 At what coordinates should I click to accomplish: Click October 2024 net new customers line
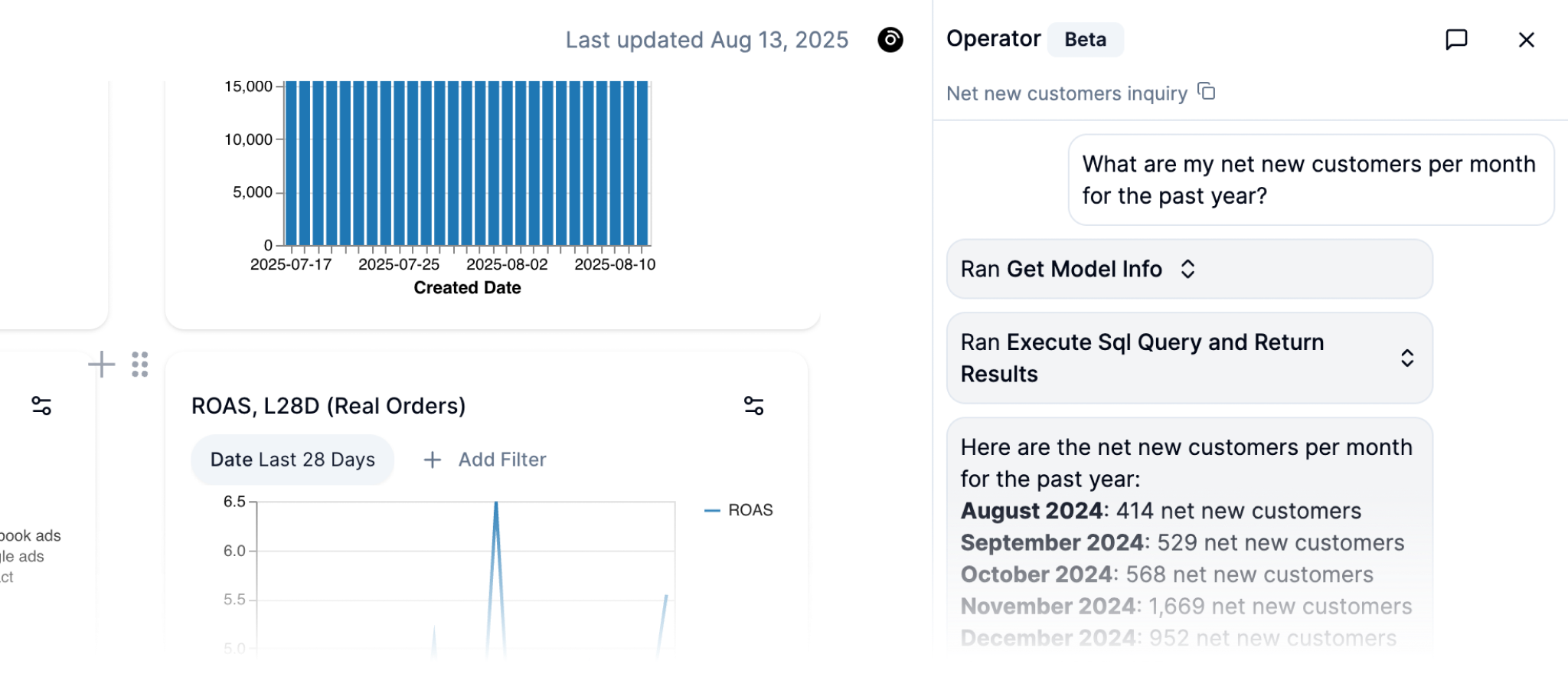[1167, 574]
